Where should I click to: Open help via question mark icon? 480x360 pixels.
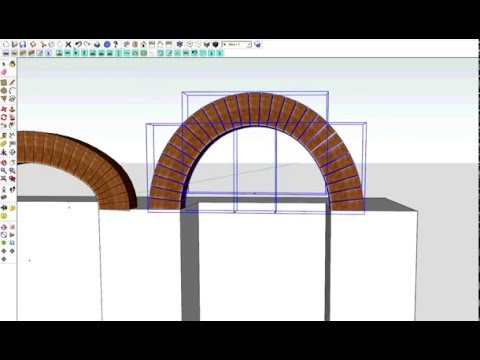click(116, 44)
